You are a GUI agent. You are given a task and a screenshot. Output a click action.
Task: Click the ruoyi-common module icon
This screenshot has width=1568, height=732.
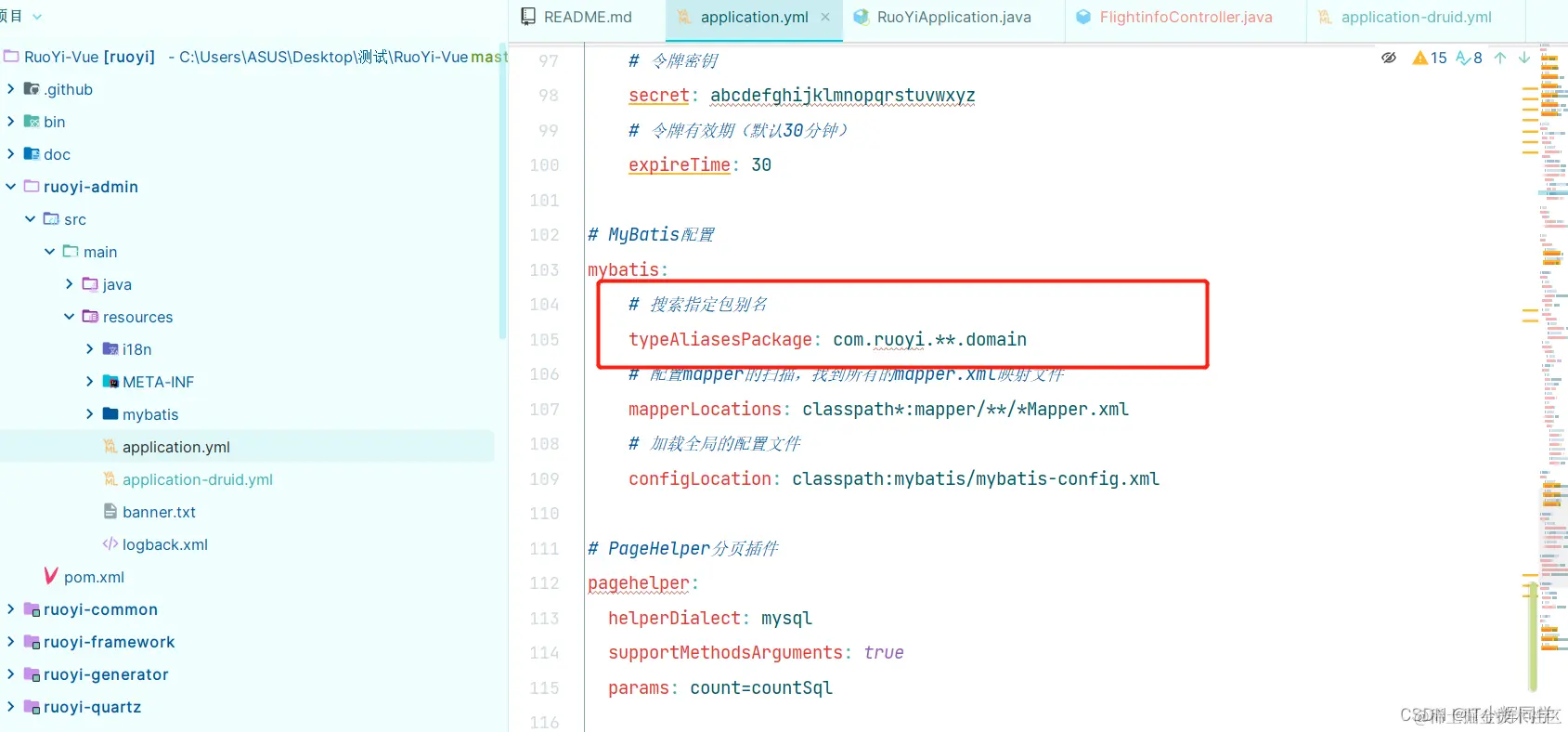[32, 609]
